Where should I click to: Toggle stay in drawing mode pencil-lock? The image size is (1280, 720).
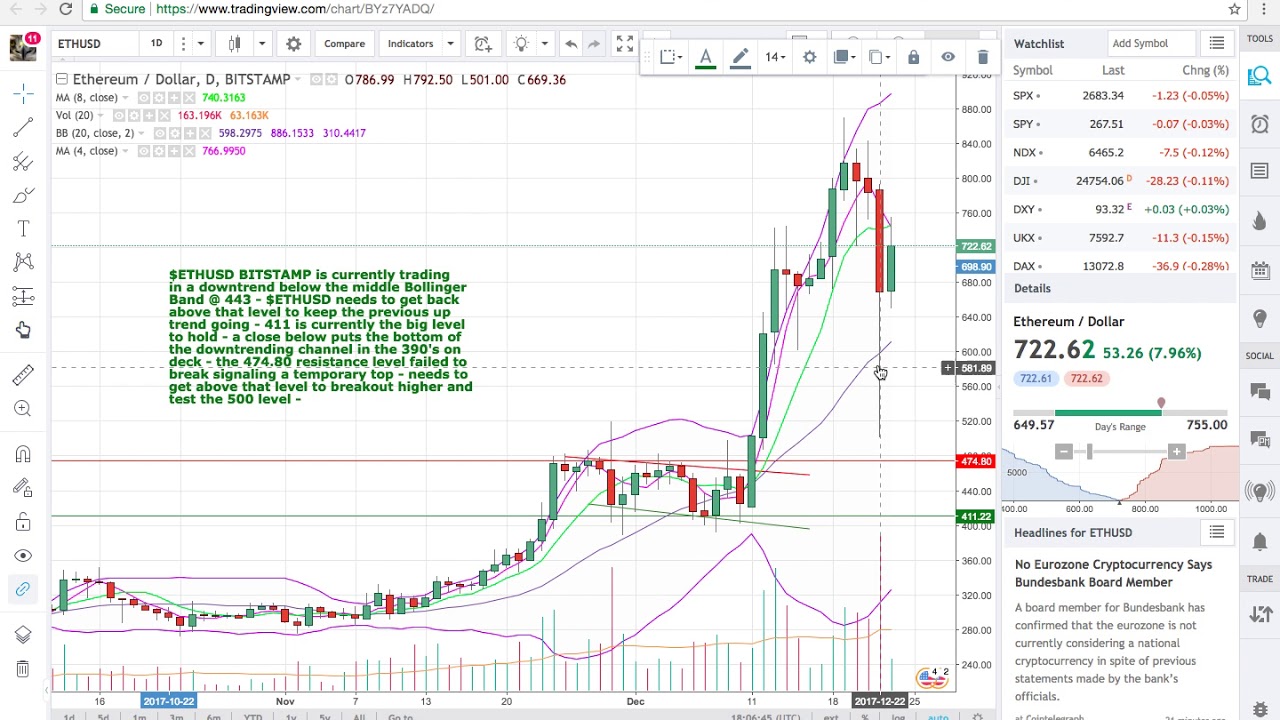(23, 488)
